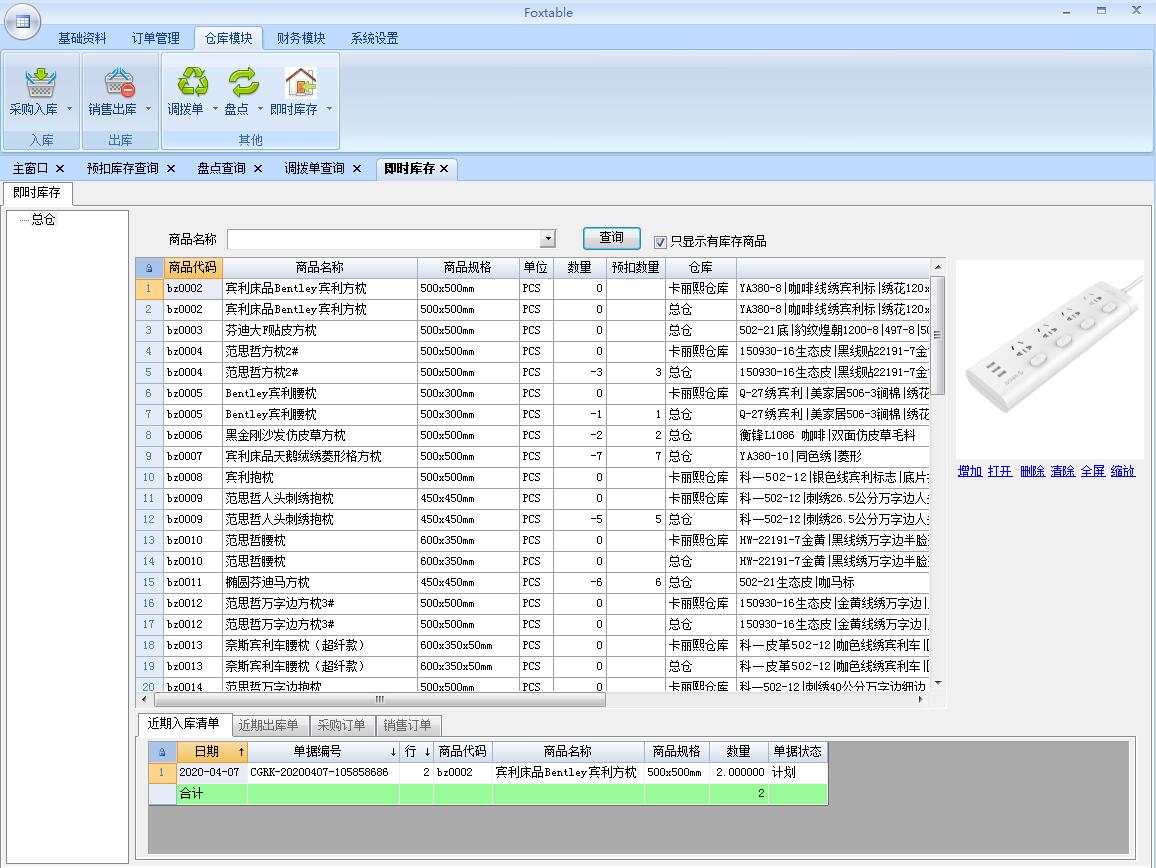Click the 全屏 link under the image
The width and height of the screenshot is (1156, 868).
pyautogui.click(x=1092, y=471)
